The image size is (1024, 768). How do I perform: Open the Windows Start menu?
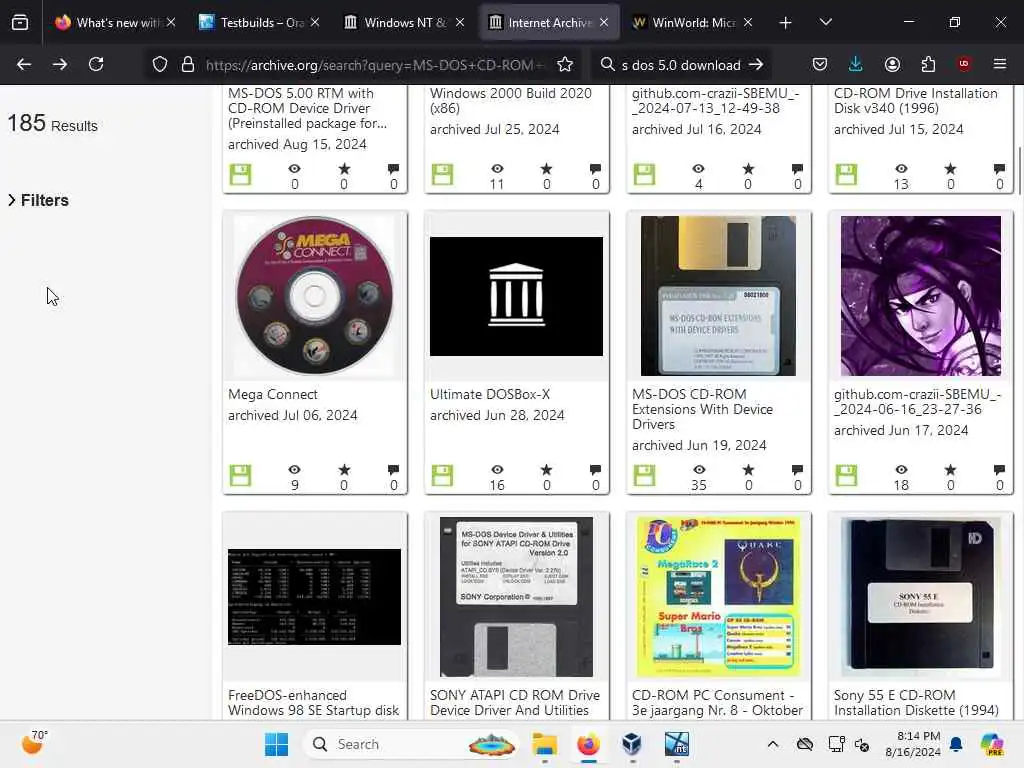click(x=276, y=744)
